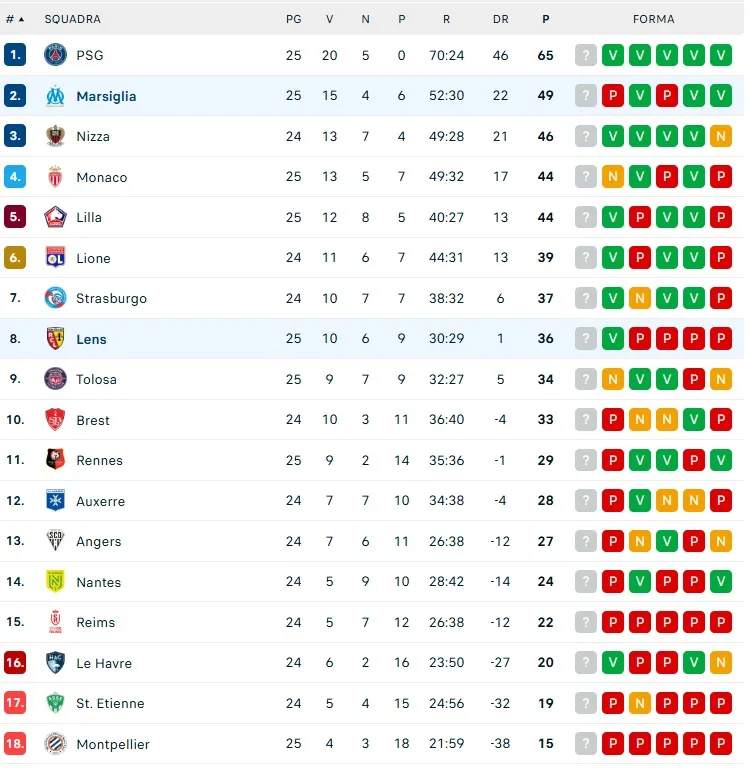Click the Brest team crest
749x768 pixels.
click(x=55, y=420)
